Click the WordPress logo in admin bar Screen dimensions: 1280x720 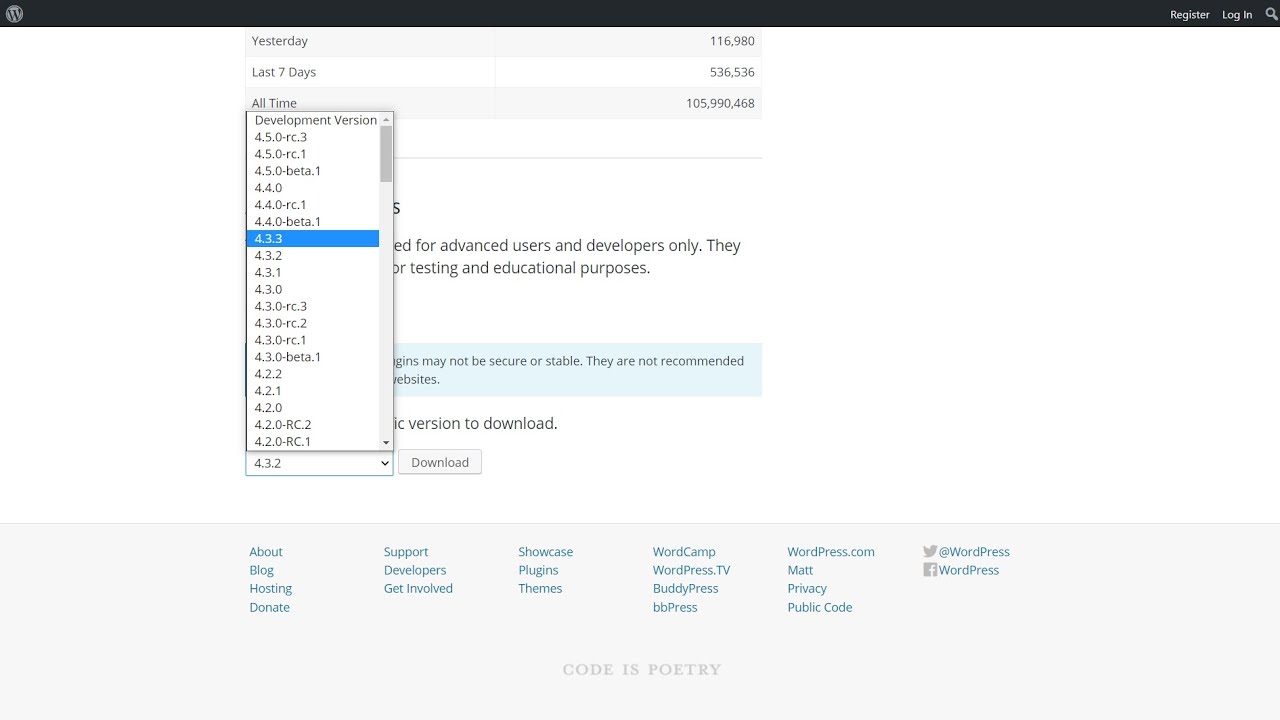click(x=14, y=14)
